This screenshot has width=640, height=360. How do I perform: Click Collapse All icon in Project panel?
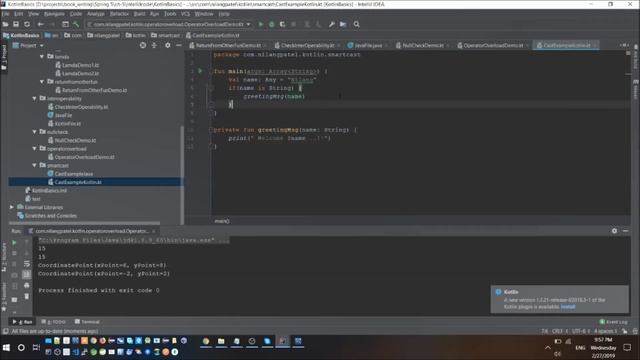pos(154,45)
